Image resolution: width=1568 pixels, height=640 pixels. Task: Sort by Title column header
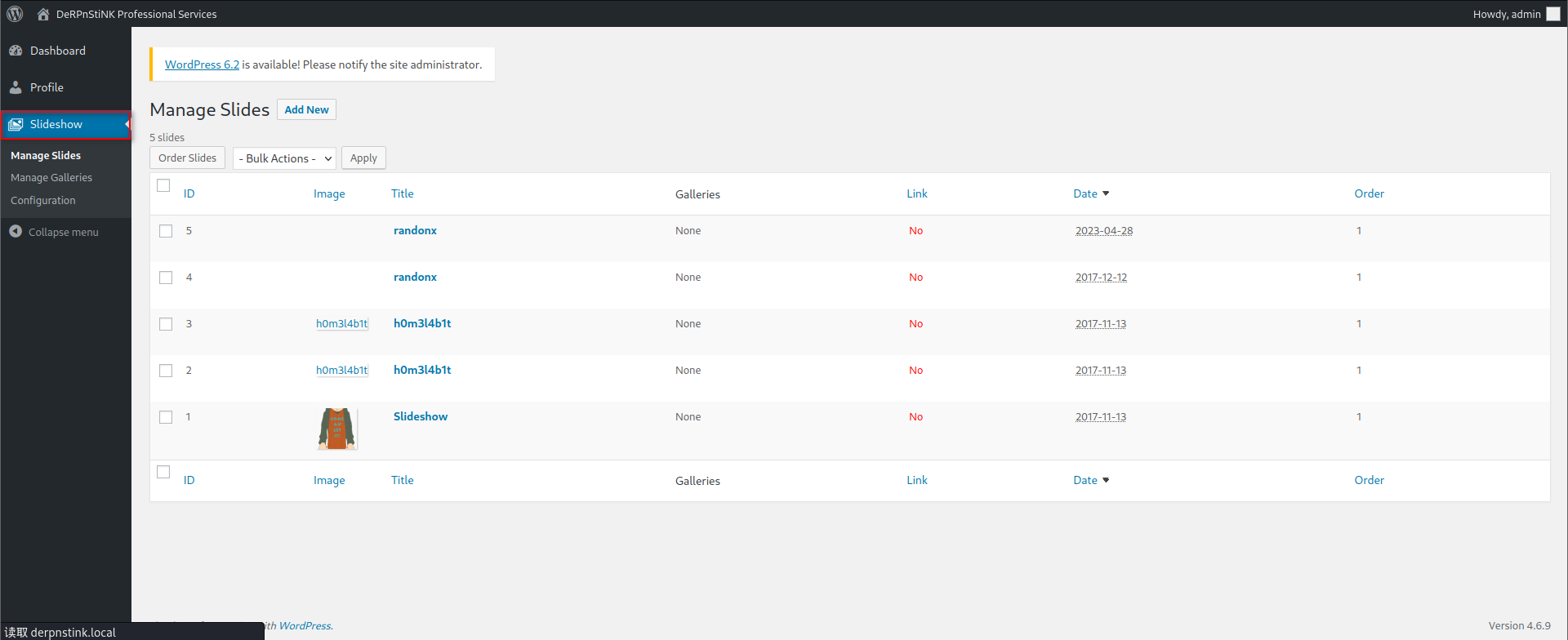pyautogui.click(x=403, y=193)
